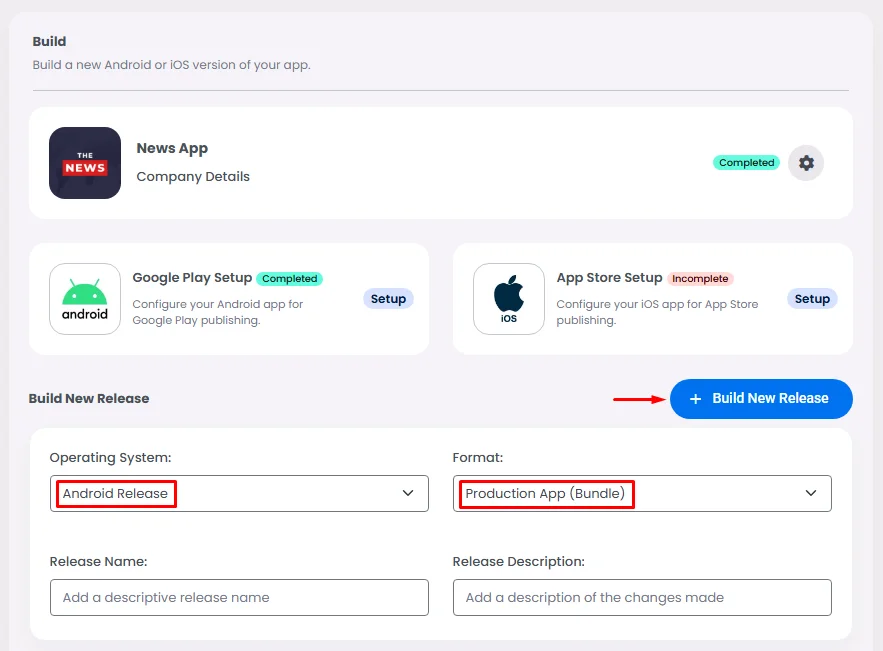Focus the Release Name input field
The width and height of the screenshot is (883, 651).
pyautogui.click(x=239, y=598)
